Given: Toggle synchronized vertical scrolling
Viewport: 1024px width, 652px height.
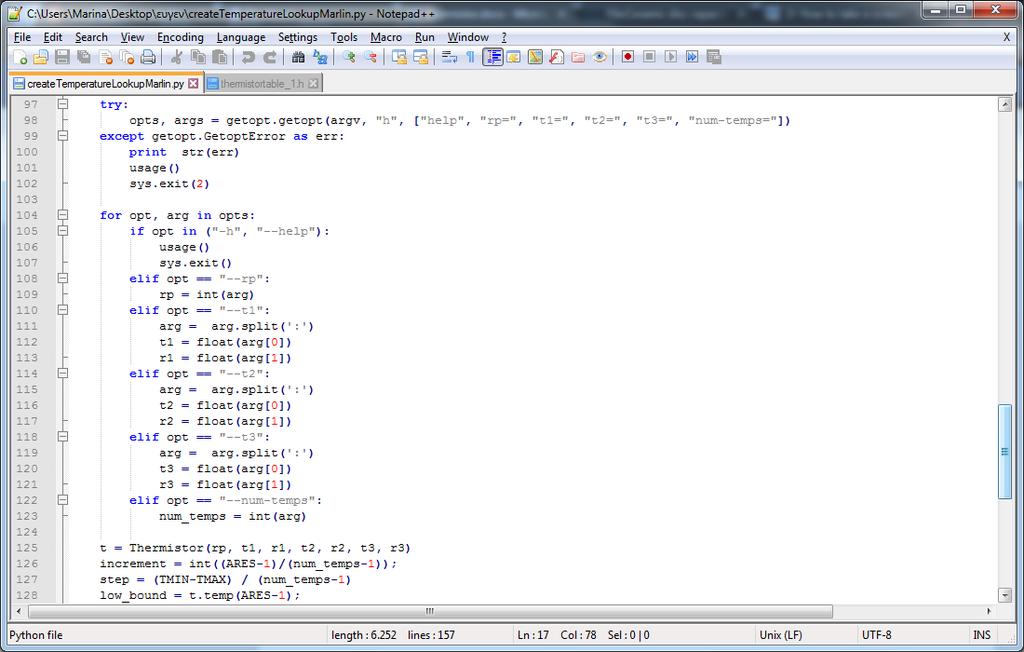Looking at the screenshot, I should tap(399, 57).
